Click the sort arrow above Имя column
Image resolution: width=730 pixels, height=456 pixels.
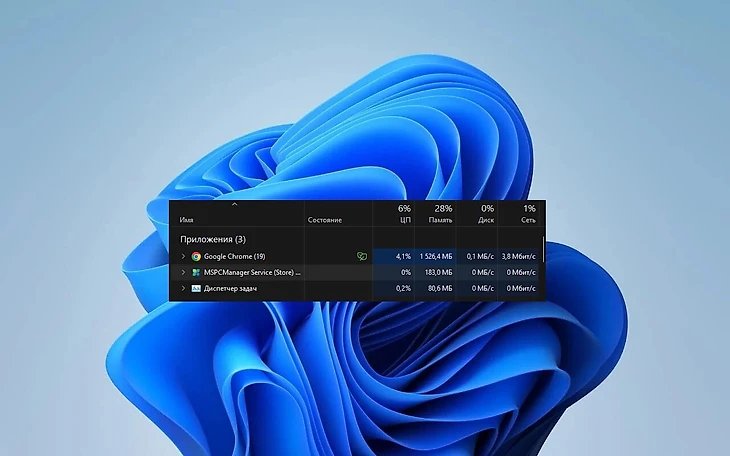pyautogui.click(x=235, y=204)
